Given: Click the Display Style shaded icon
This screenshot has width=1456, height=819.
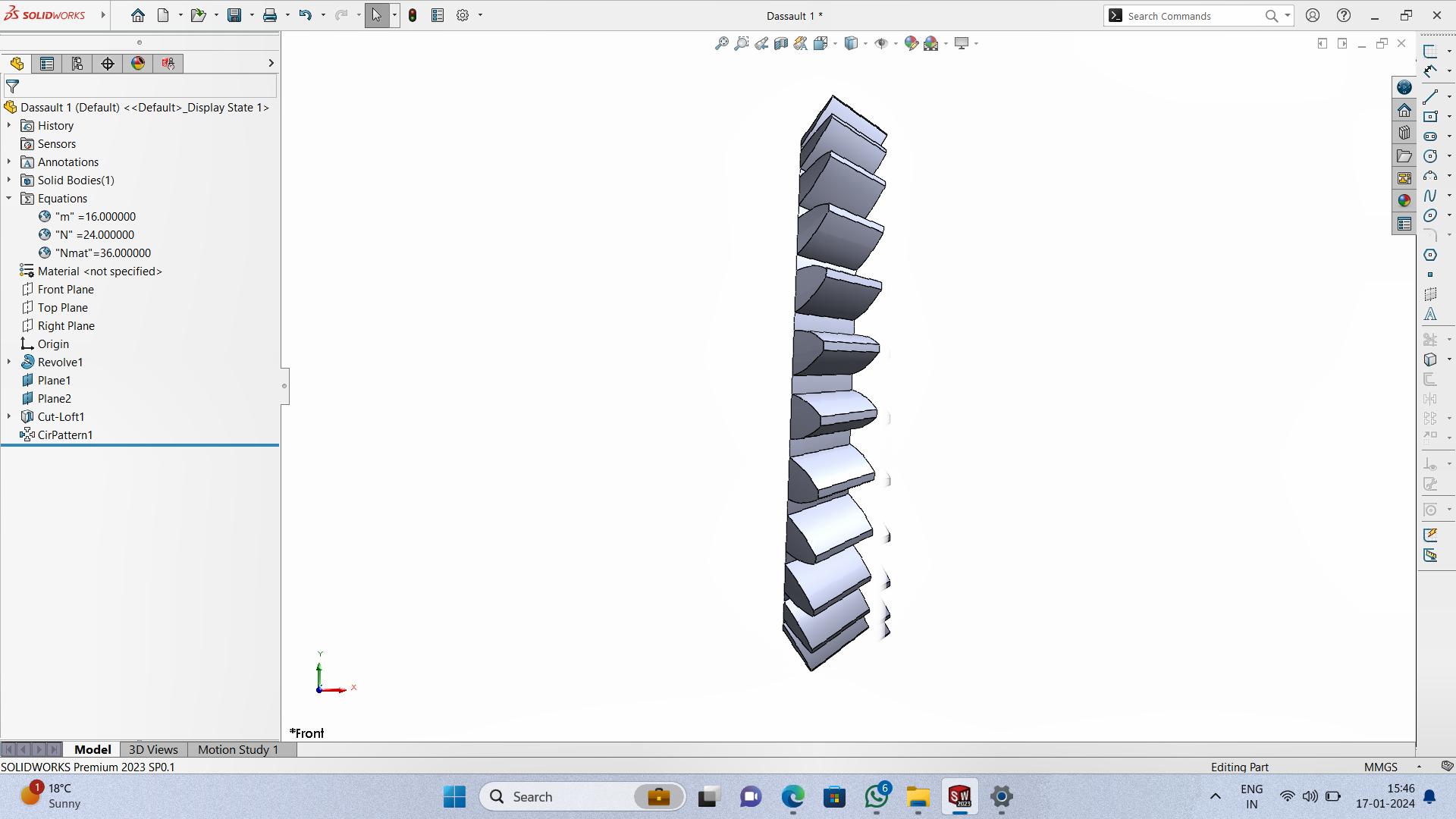Looking at the screenshot, I should pos(852,43).
